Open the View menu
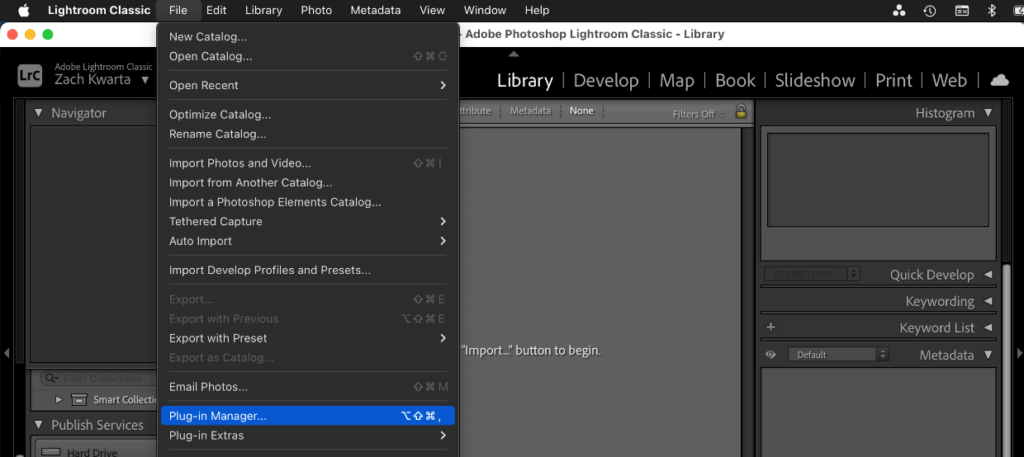Screen dimensions: 1024x457 432,10
